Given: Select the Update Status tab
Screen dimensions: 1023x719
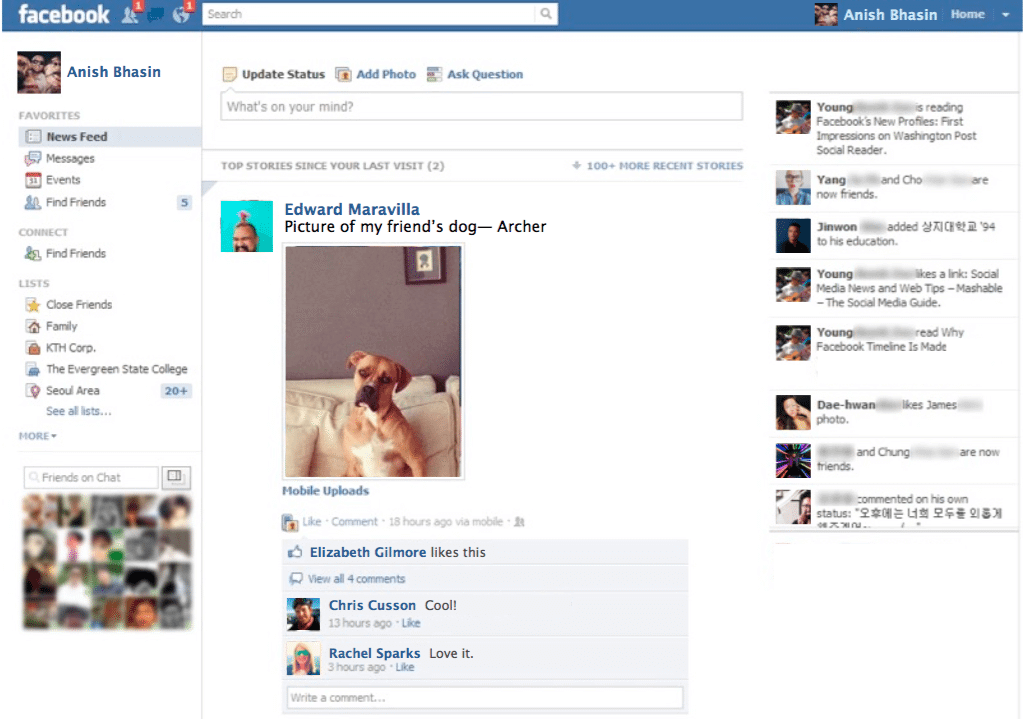Looking at the screenshot, I should [x=283, y=74].
